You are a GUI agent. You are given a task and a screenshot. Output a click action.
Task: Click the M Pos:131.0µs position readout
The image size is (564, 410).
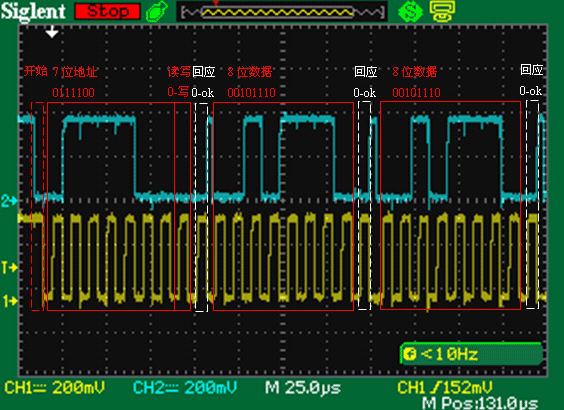(480, 402)
